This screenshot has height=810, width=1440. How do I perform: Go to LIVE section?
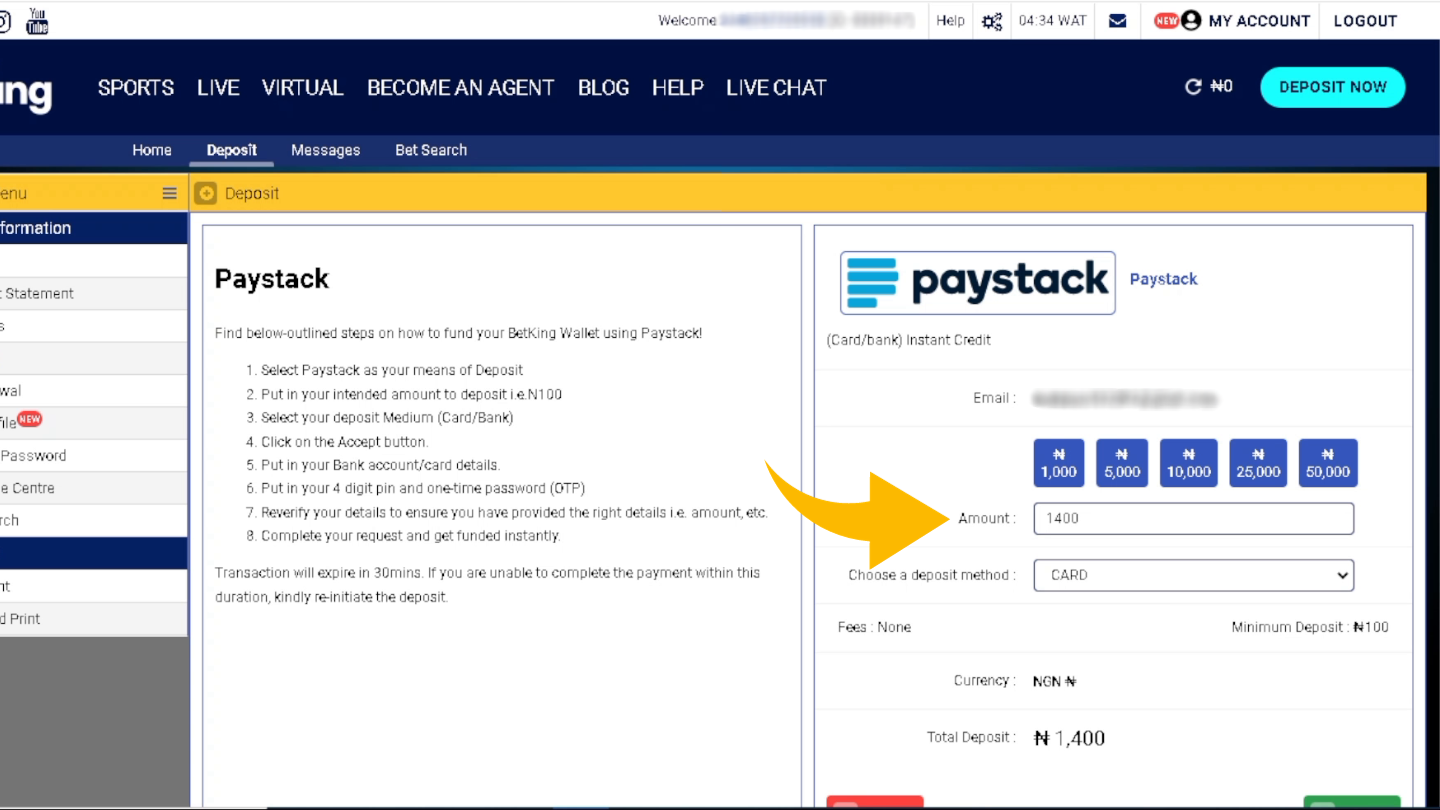218,88
